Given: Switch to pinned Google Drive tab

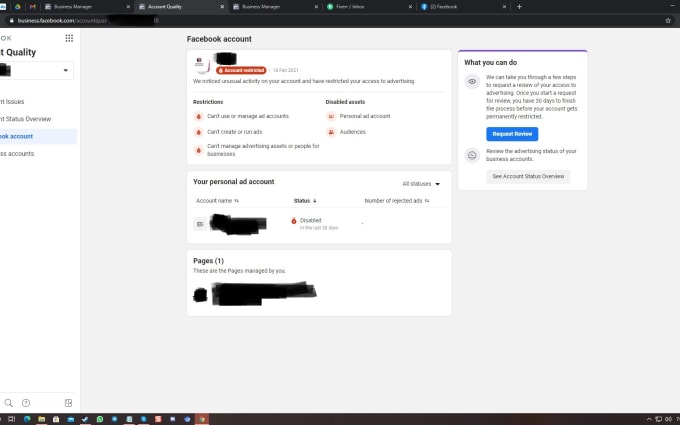Looking at the screenshot, I should point(18,7).
